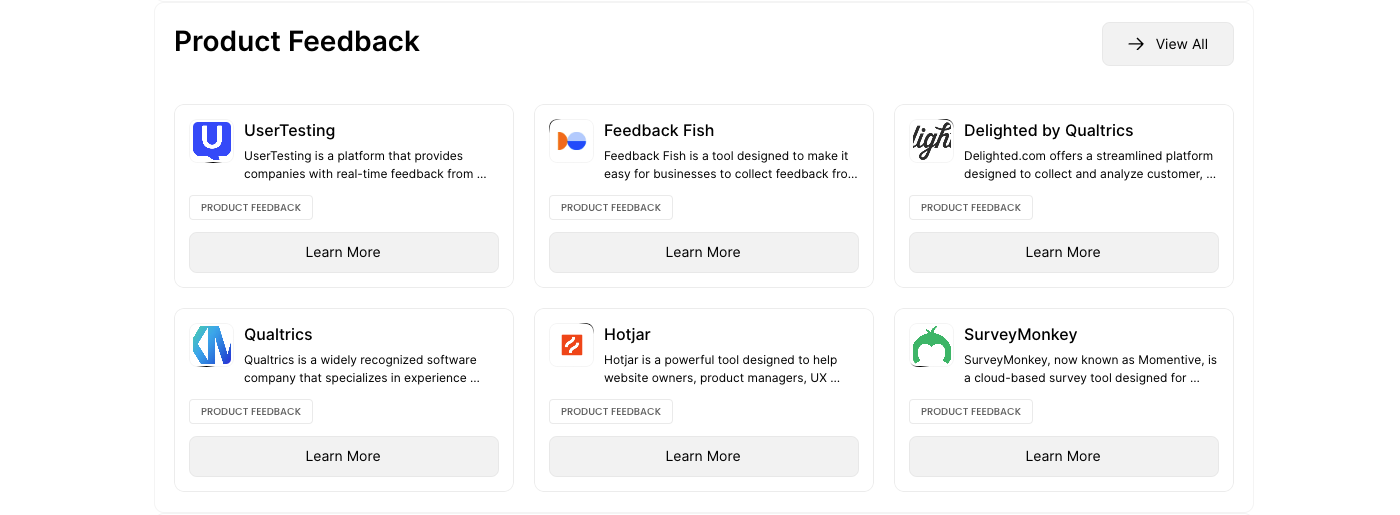Select Product Feedback tag under SurveyMonkey
Image resolution: width=1400 pixels, height=515 pixels.
971,412
